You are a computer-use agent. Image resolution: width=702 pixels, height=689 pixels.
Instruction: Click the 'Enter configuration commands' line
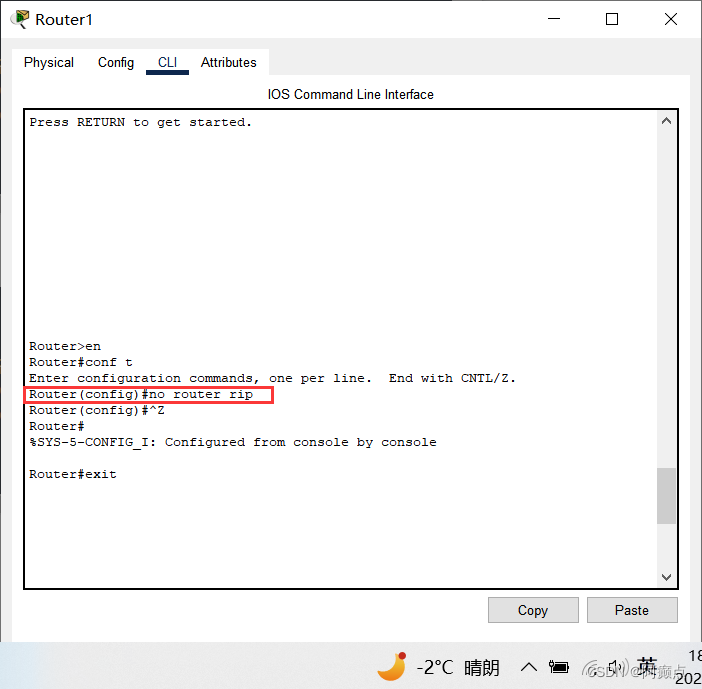click(272, 378)
